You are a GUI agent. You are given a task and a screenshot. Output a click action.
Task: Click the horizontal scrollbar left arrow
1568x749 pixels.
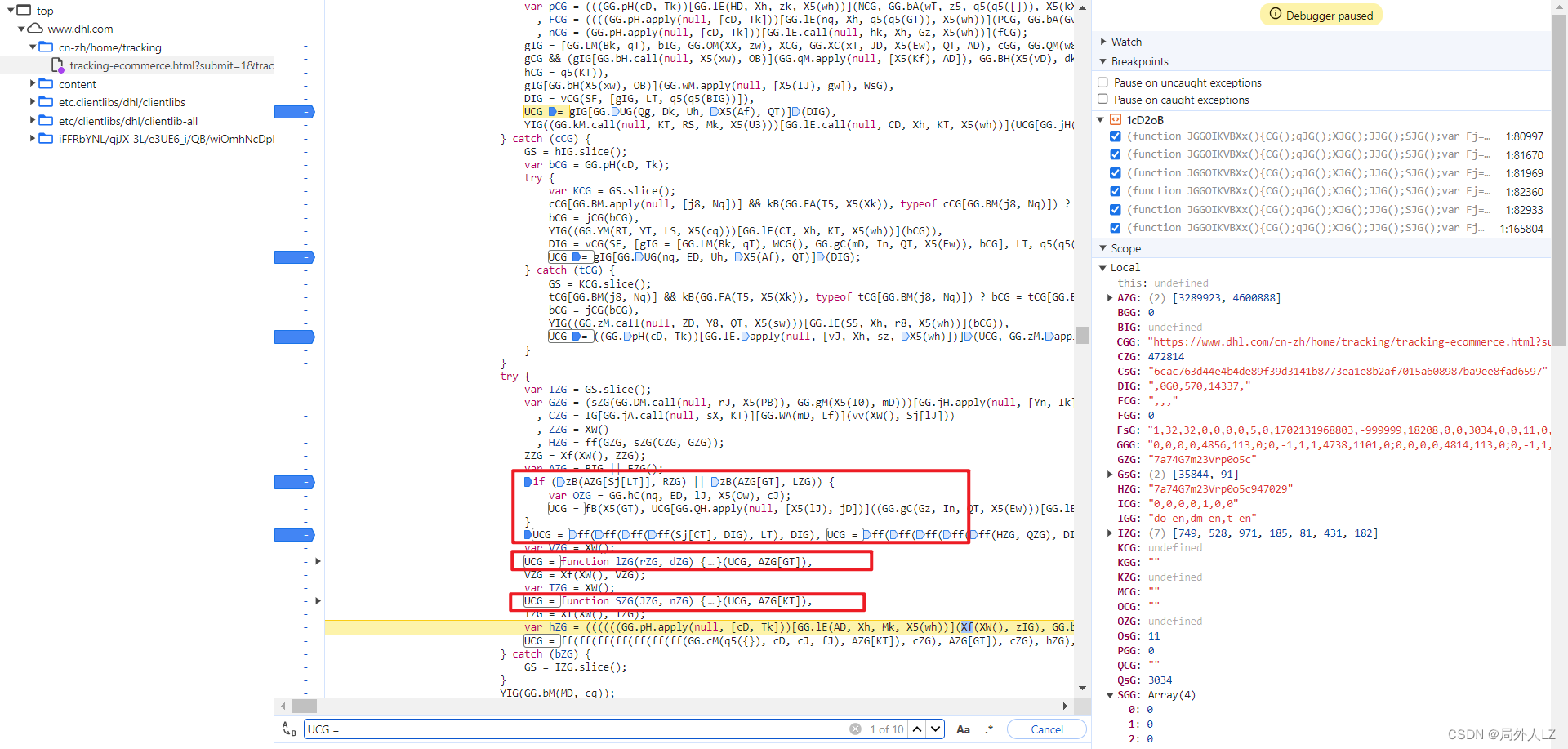(283, 706)
